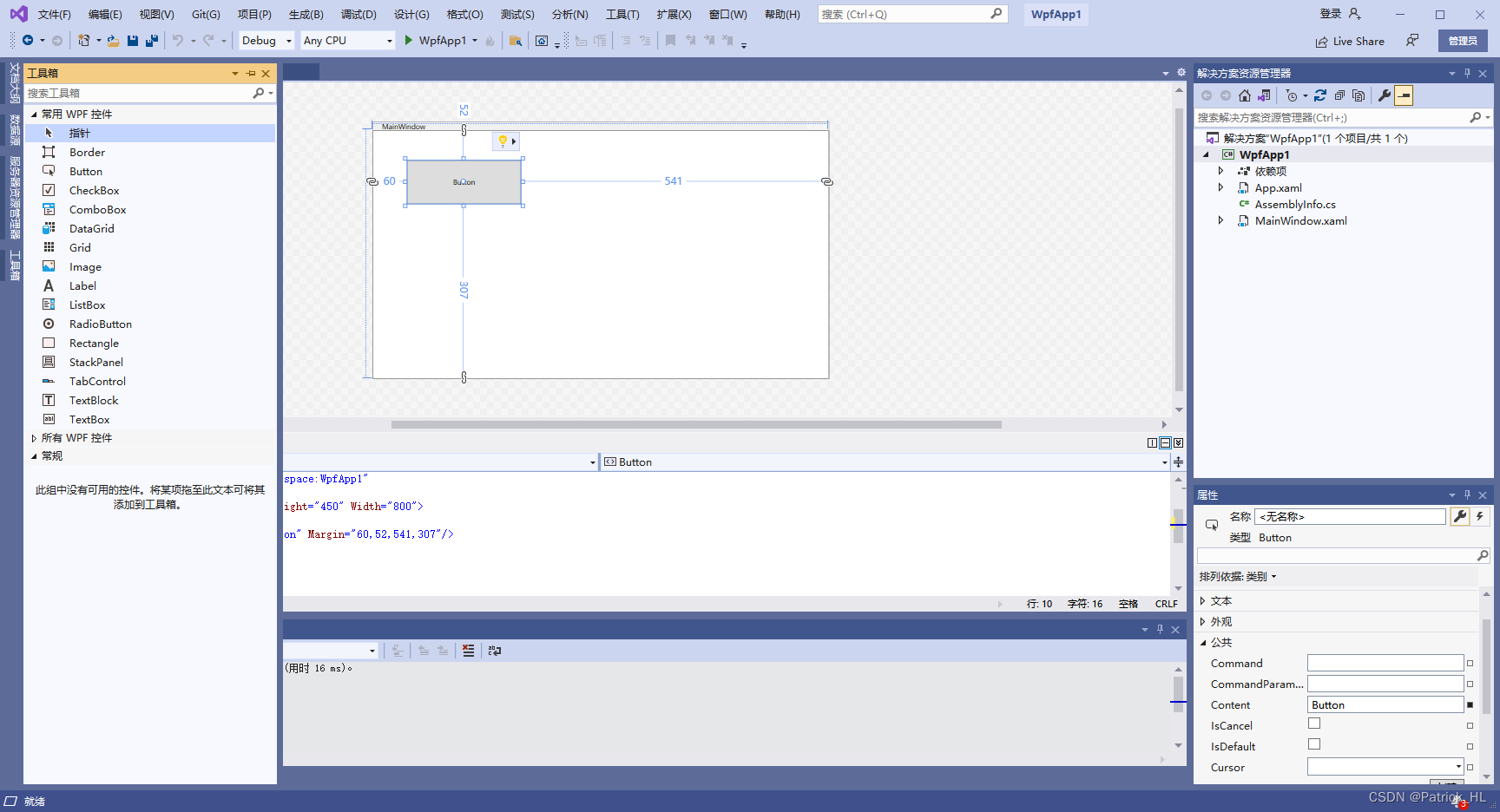Open the Cursor property dropdown

click(x=1457, y=767)
